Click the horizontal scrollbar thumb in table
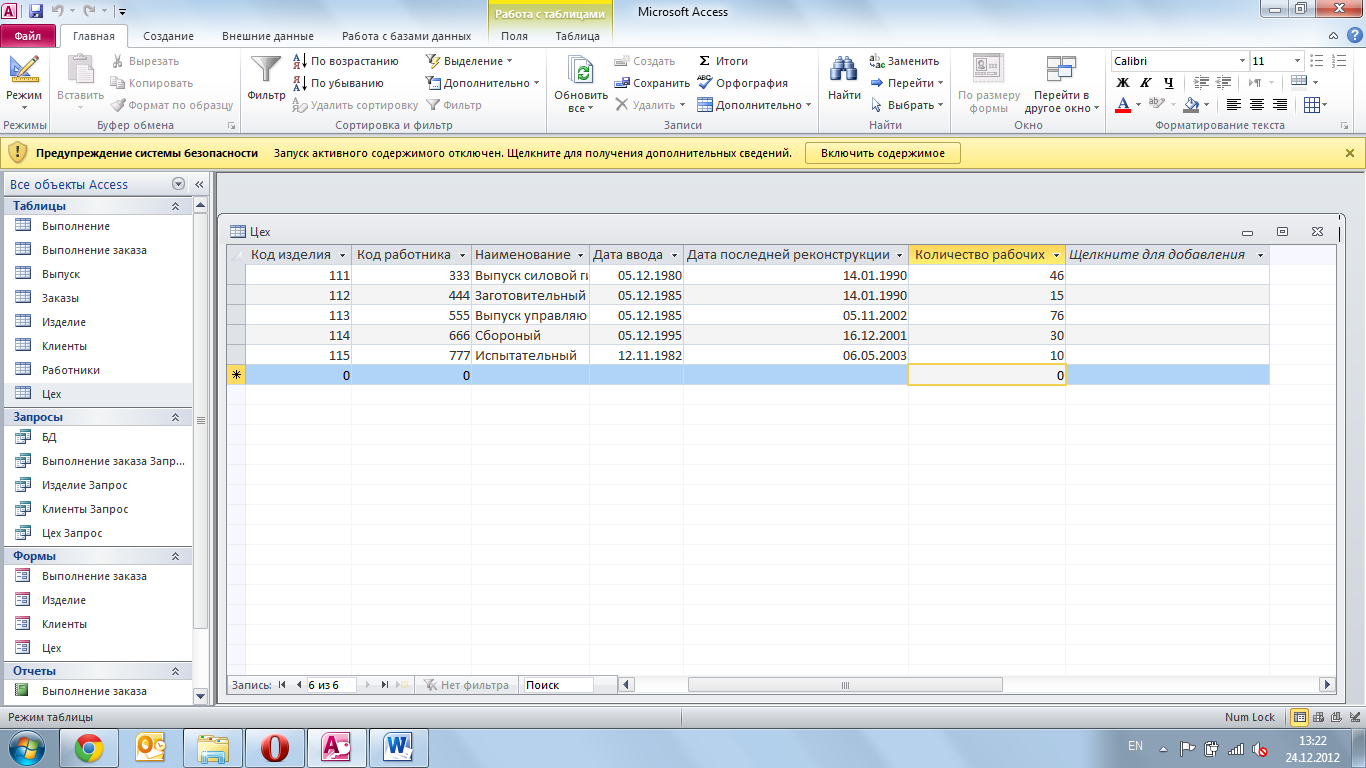1366x768 pixels. [845, 685]
